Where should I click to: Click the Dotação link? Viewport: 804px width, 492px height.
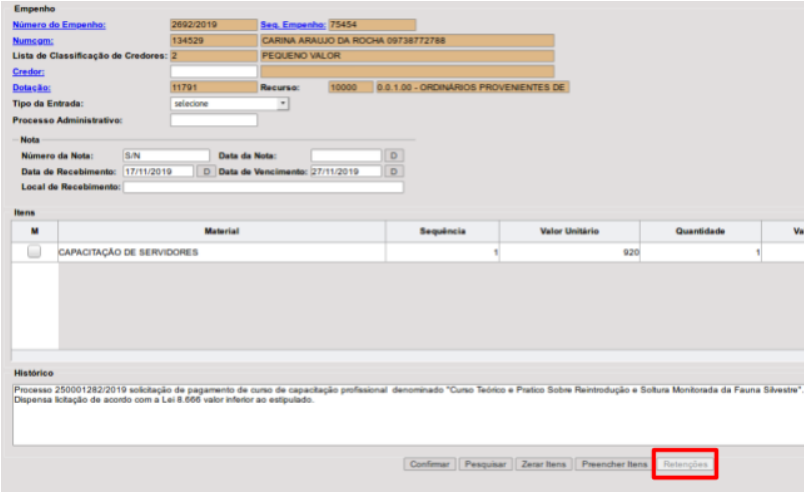[31, 88]
